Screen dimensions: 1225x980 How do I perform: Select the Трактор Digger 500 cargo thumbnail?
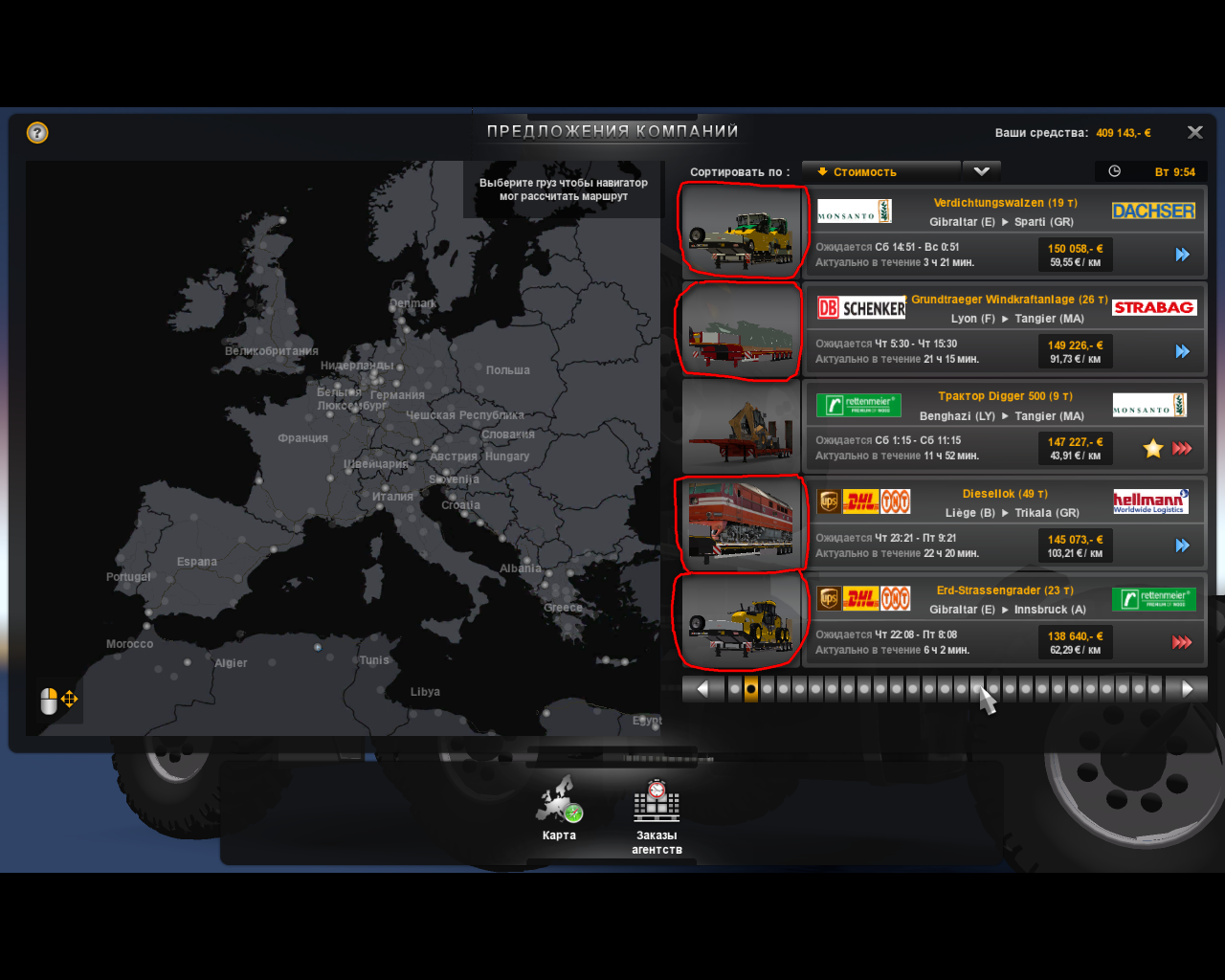pos(742,425)
